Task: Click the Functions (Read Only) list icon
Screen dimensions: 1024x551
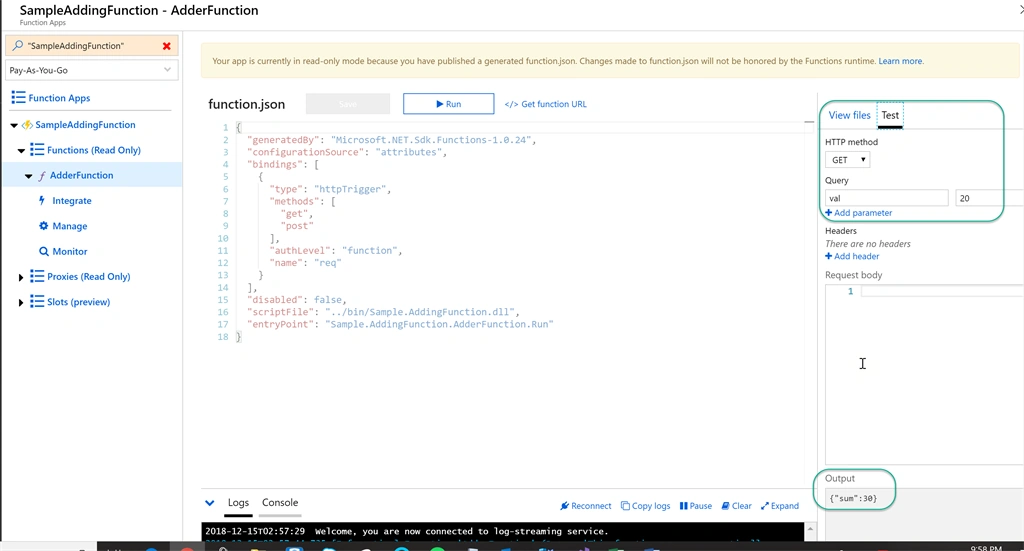Action: pyautogui.click(x=37, y=150)
